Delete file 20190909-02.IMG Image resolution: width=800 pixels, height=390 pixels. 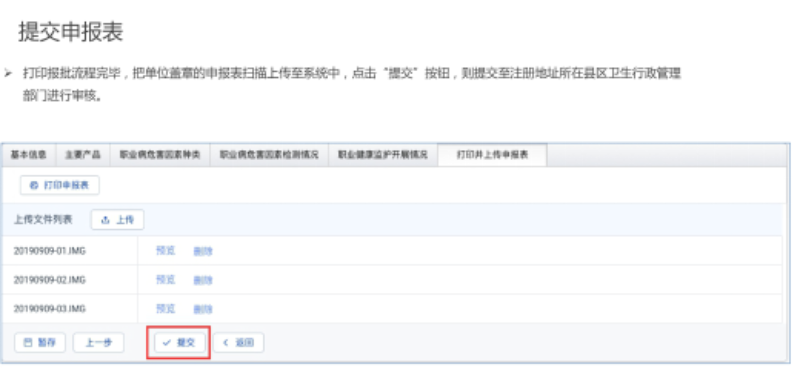[203, 280]
